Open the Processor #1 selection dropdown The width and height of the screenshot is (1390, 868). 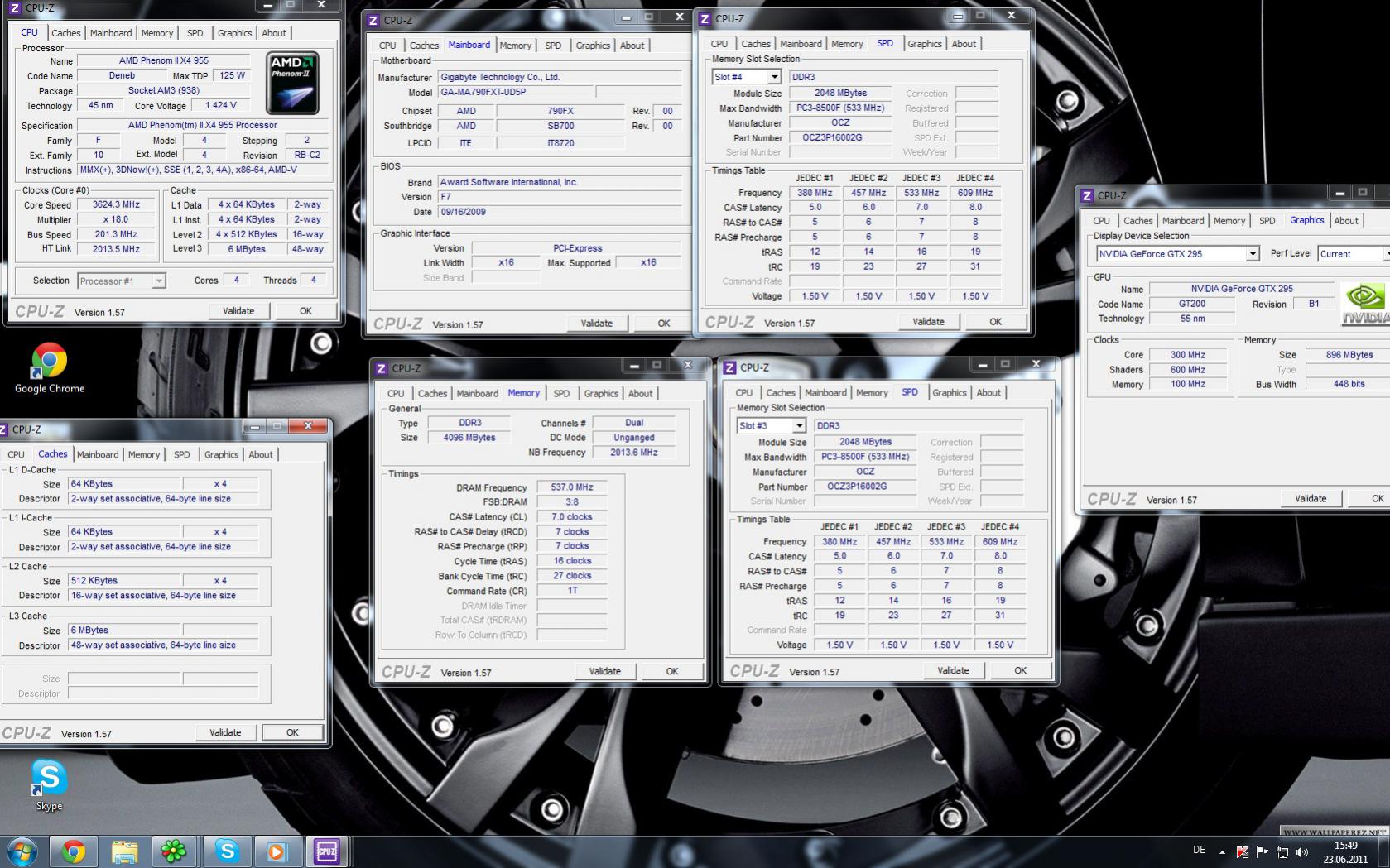click(122, 281)
